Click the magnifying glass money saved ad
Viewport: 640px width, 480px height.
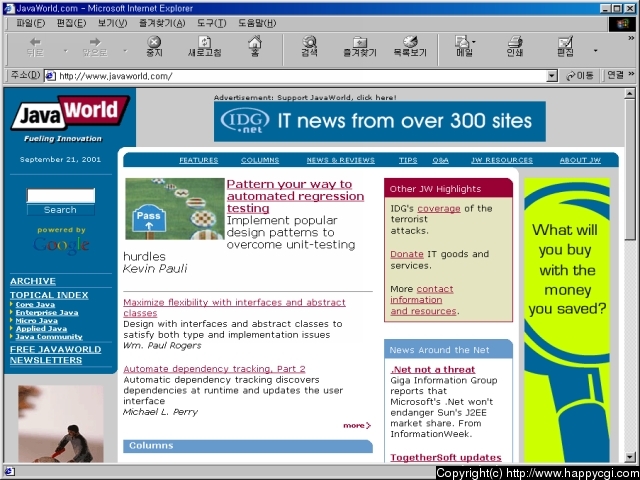click(x=567, y=320)
